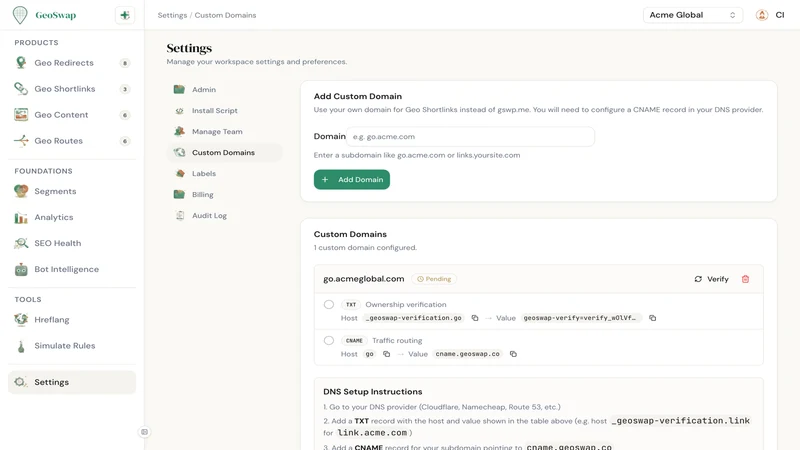Screen dimensions: 800x450
Task: Click the SEO Health magnifier icon
Action: click(21, 243)
